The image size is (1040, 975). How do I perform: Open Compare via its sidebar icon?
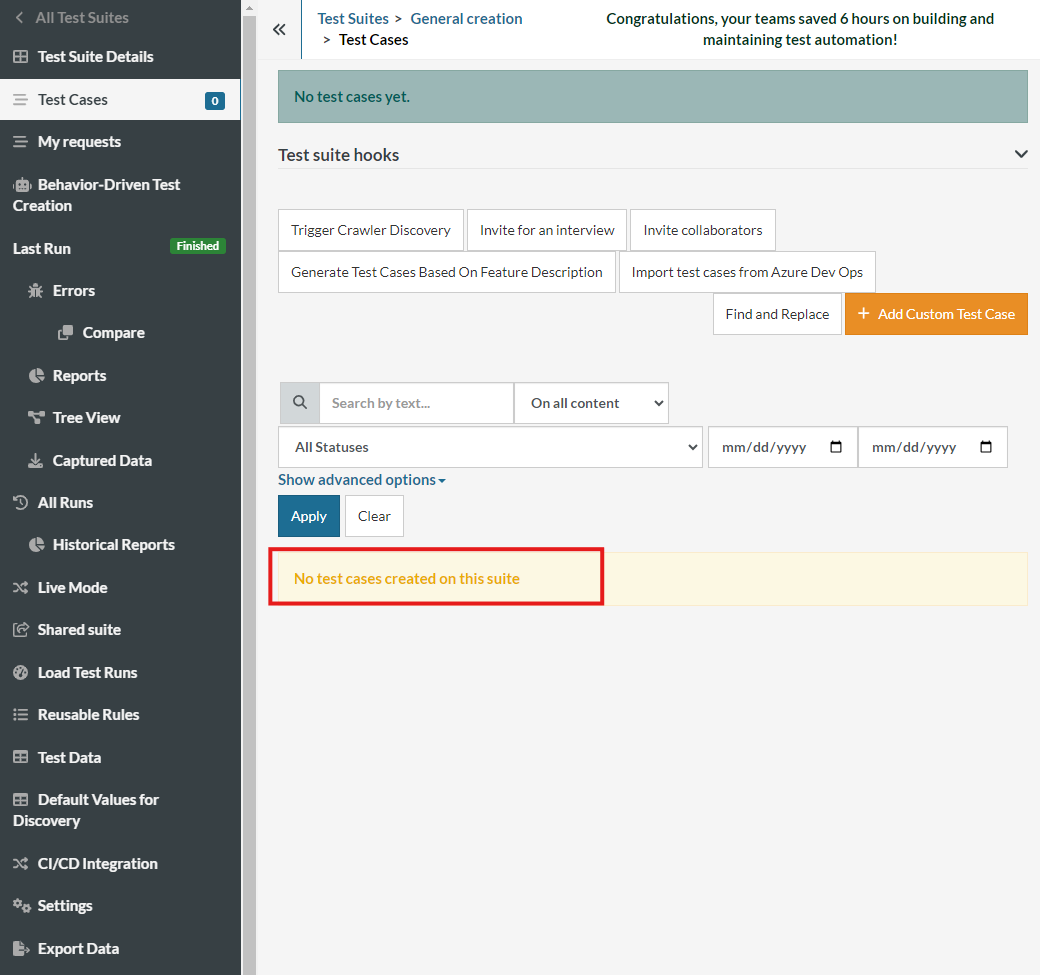pyautogui.click(x=64, y=332)
